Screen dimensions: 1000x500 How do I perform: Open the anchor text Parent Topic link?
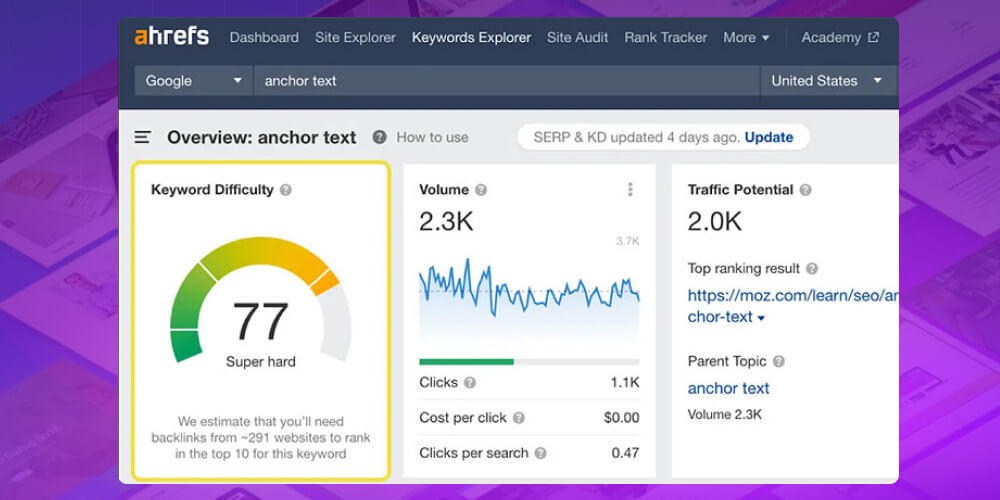728,388
